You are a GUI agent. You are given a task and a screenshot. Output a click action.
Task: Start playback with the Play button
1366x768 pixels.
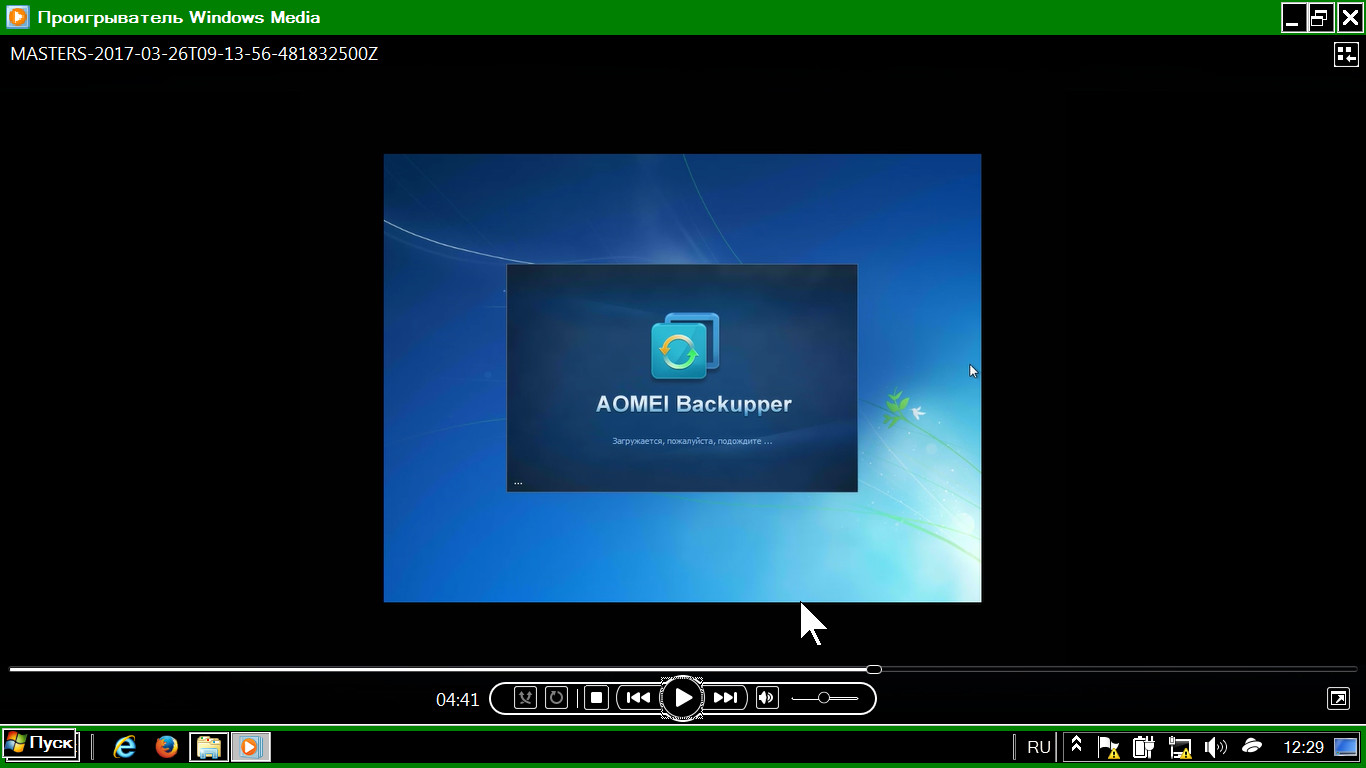coord(683,698)
